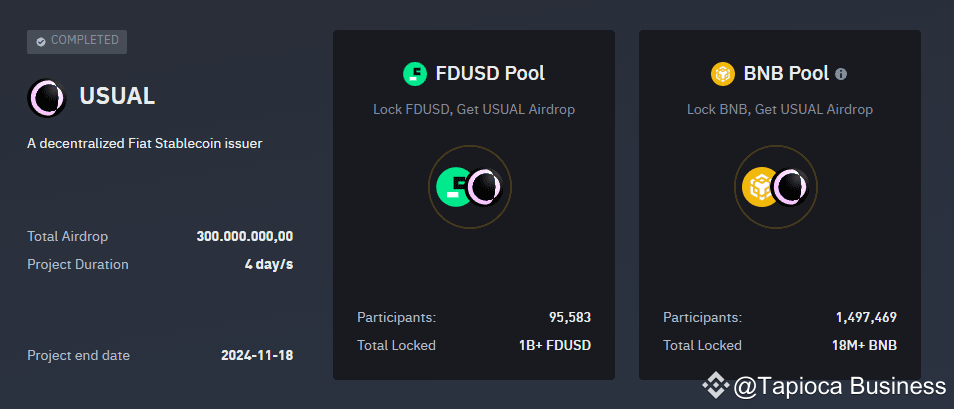Click BNB pool participants count 1,497,469

866,317
